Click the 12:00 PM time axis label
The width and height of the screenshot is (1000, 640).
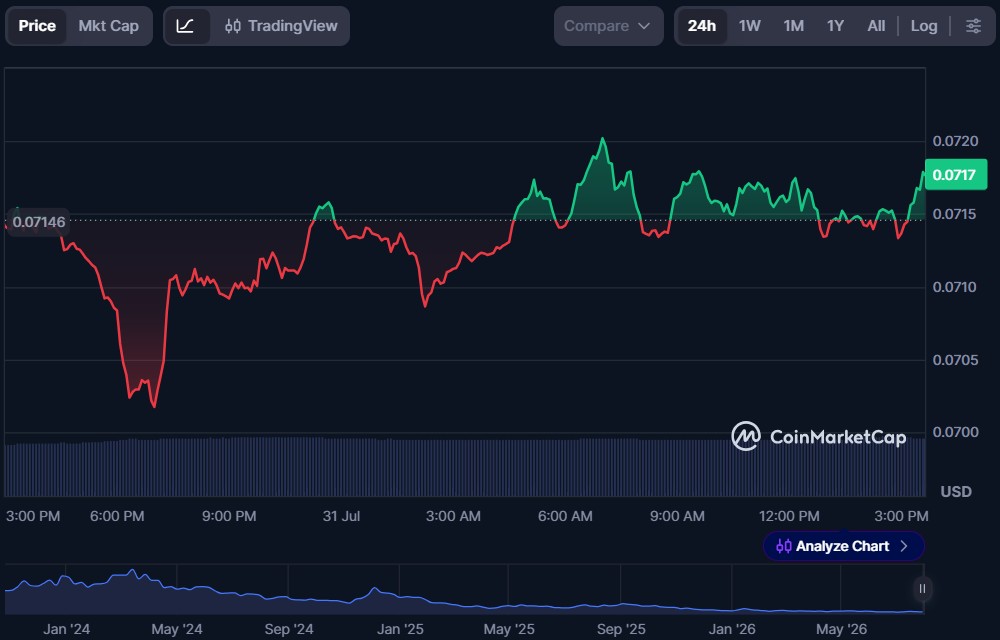coord(789,516)
